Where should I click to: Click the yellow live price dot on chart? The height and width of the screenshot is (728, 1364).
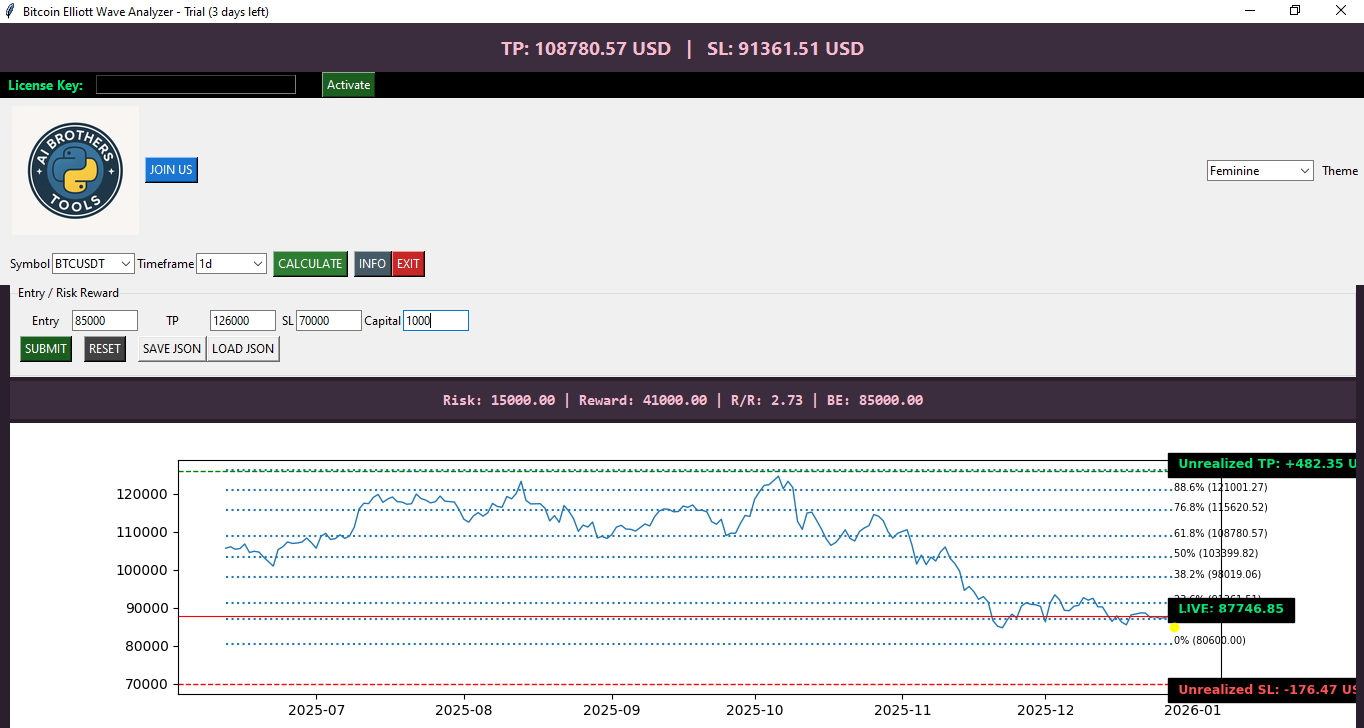(1175, 627)
